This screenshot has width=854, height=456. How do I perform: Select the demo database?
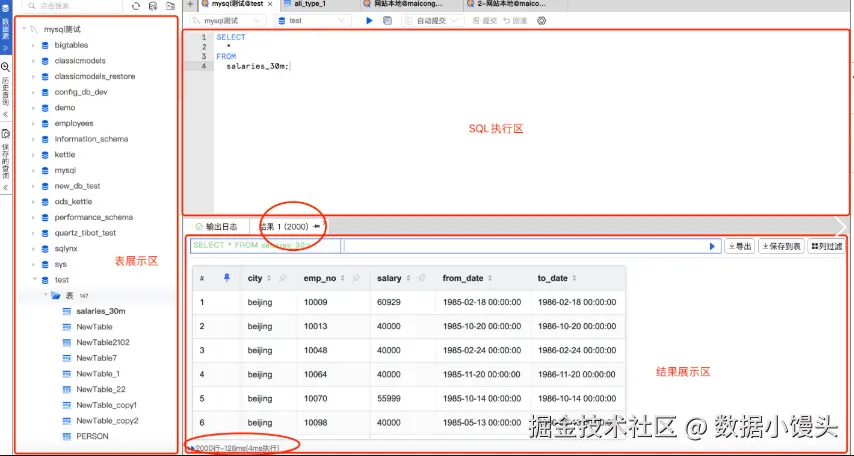point(65,108)
